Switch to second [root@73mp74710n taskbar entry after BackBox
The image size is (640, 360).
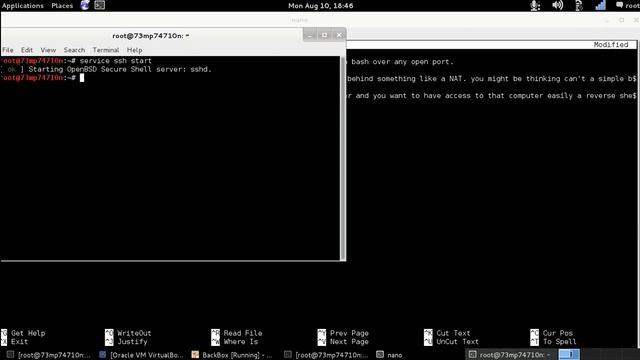(327, 355)
